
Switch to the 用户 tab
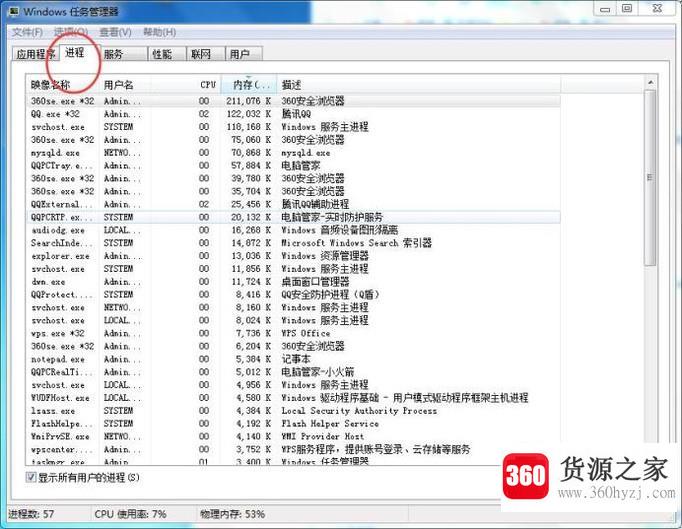244,54
